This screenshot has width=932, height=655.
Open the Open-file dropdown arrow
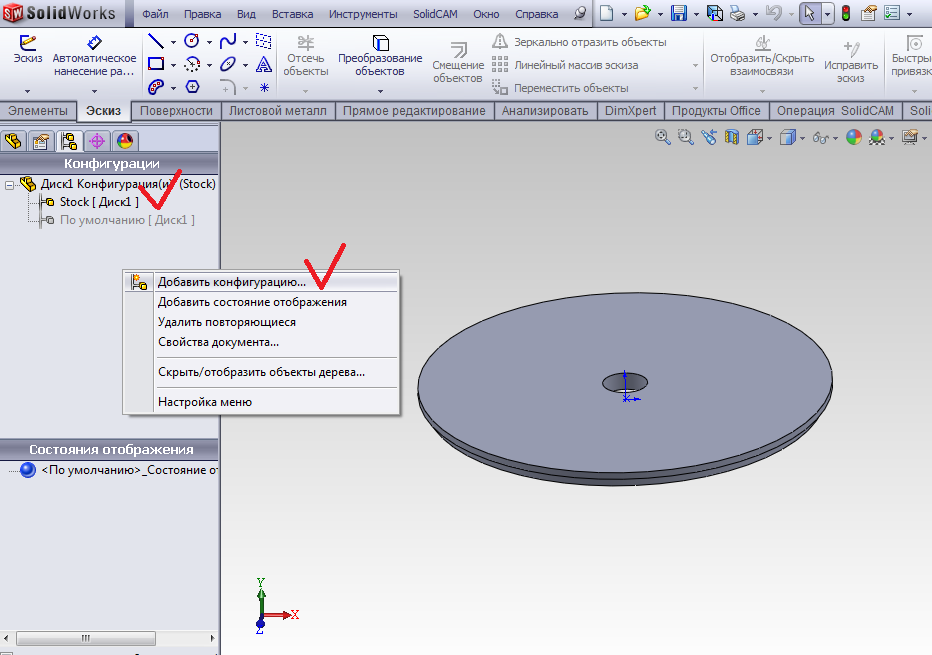tap(660, 14)
